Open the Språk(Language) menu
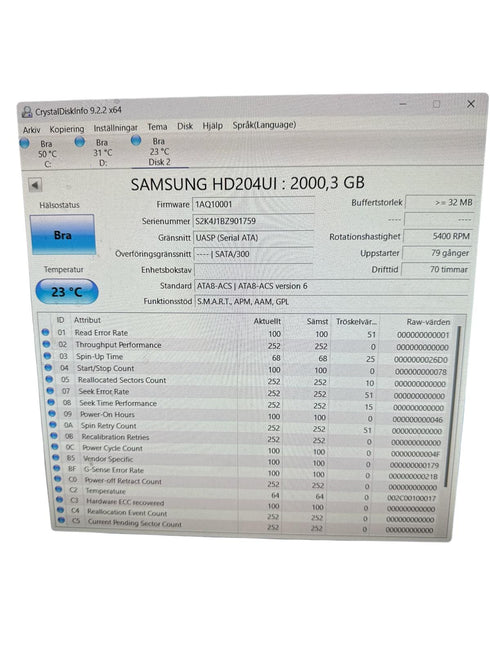This screenshot has height=653, width=490. click(x=264, y=125)
